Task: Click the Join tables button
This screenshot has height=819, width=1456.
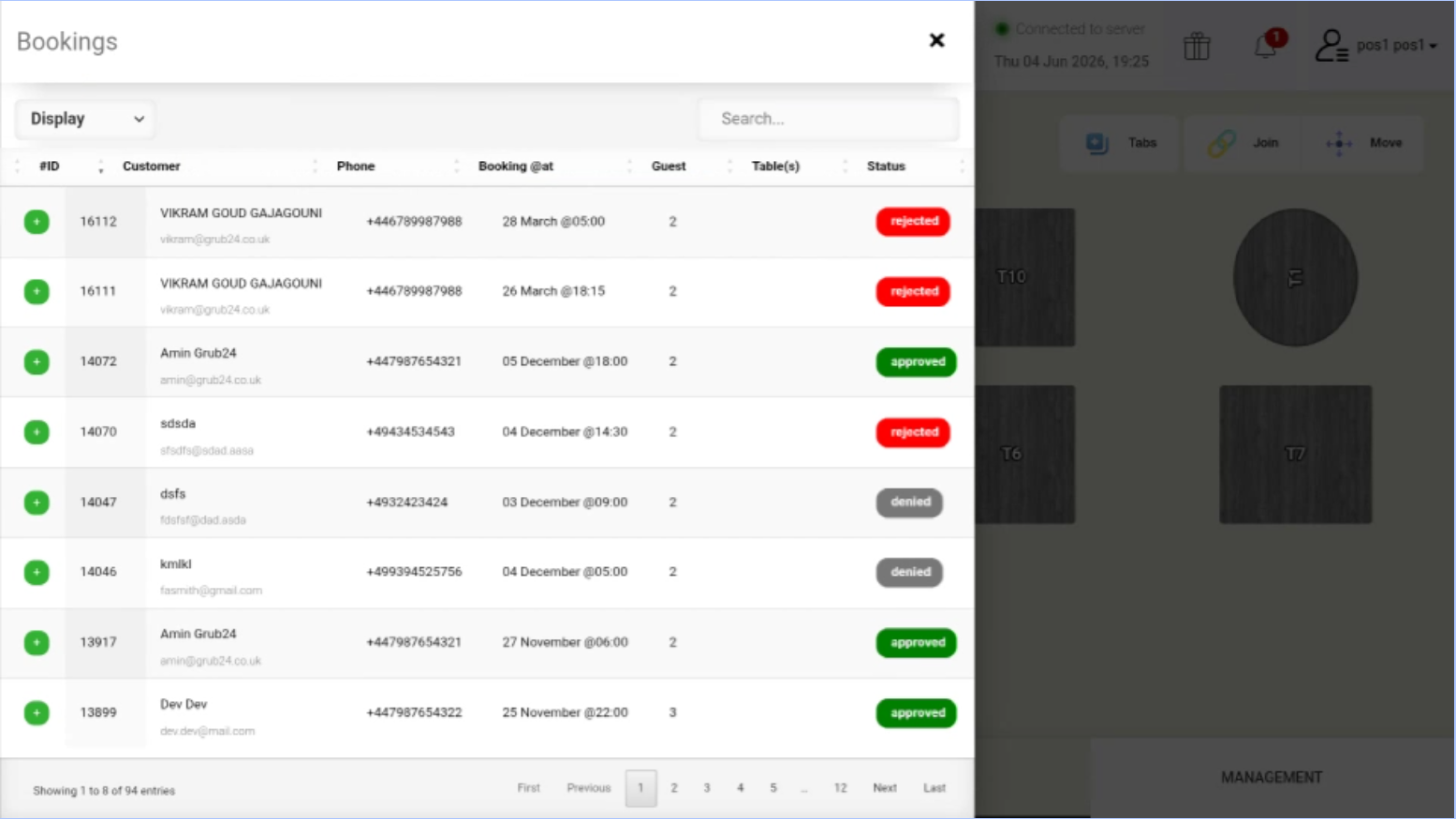Action: coord(1243,143)
